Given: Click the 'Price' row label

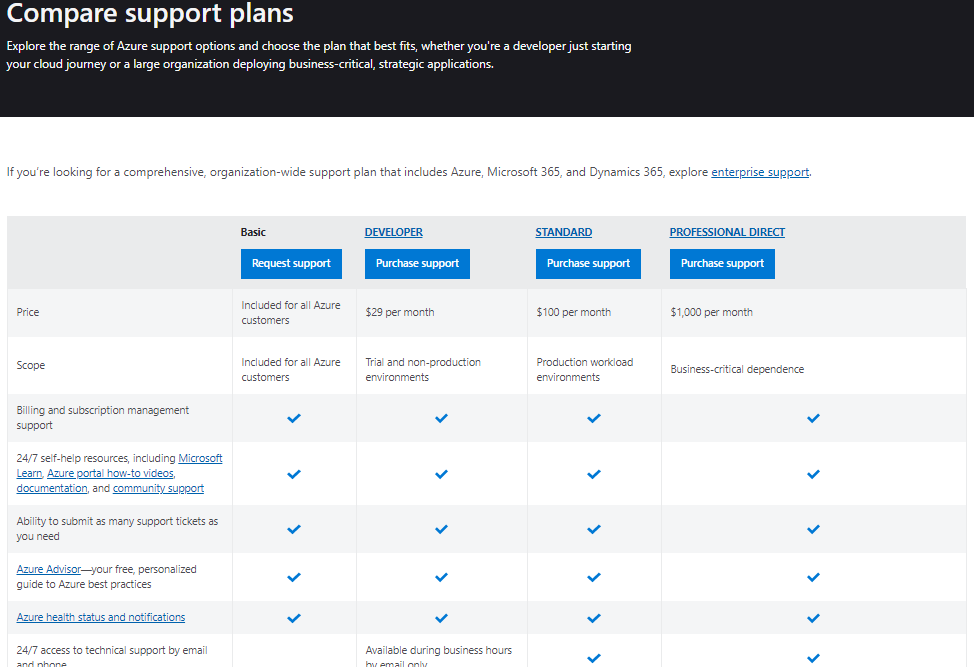Looking at the screenshot, I should coord(28,312).
